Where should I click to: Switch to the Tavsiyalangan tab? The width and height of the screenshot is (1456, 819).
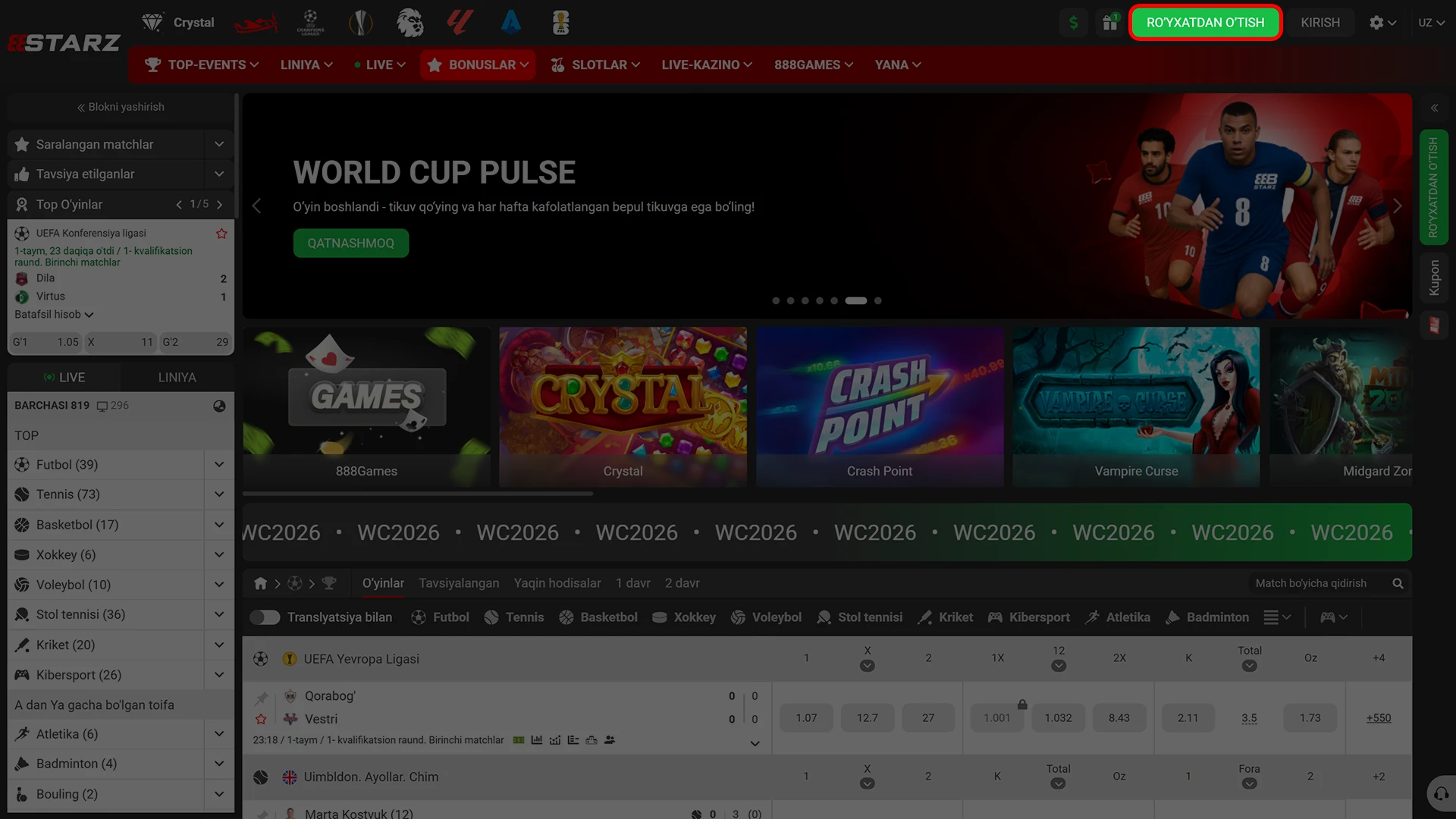[x=459, y=583]
